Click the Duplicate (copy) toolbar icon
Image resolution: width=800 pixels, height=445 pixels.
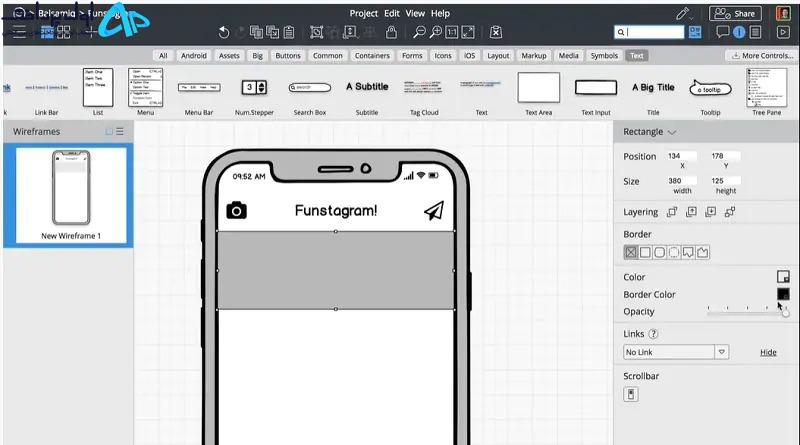[256, 32]
